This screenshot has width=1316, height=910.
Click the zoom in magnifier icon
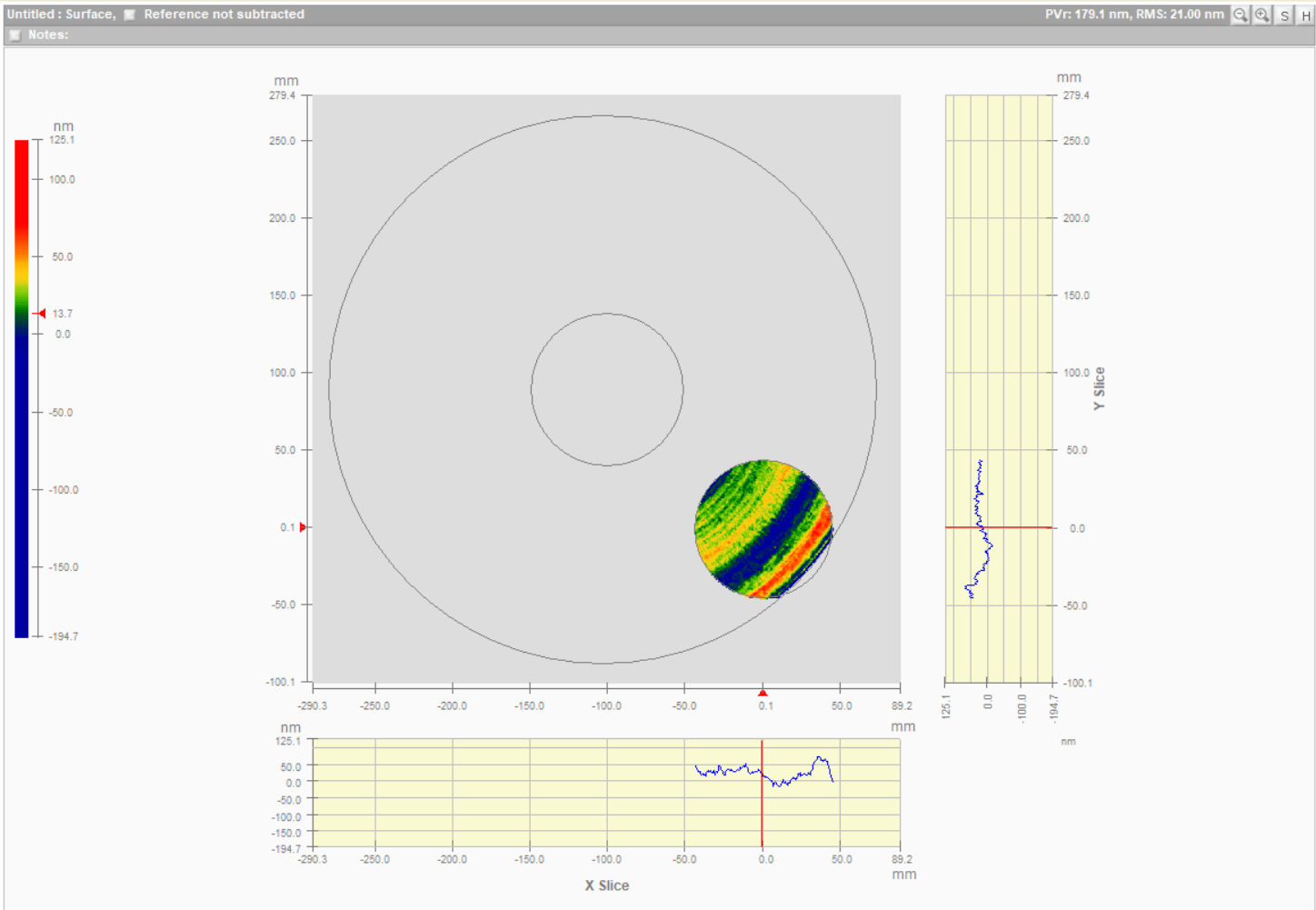point(1262,15)
